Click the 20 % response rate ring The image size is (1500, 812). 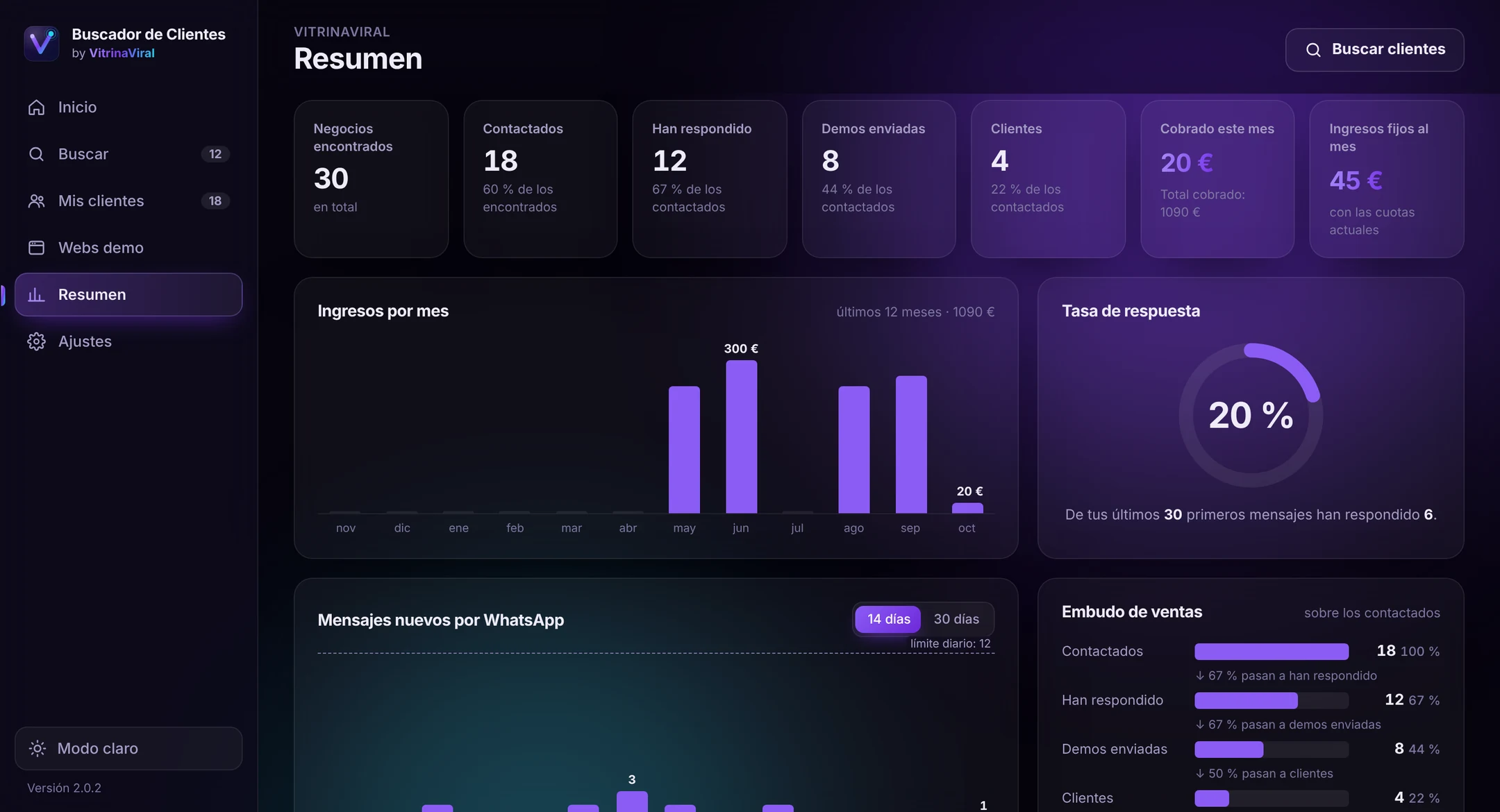1251,415
